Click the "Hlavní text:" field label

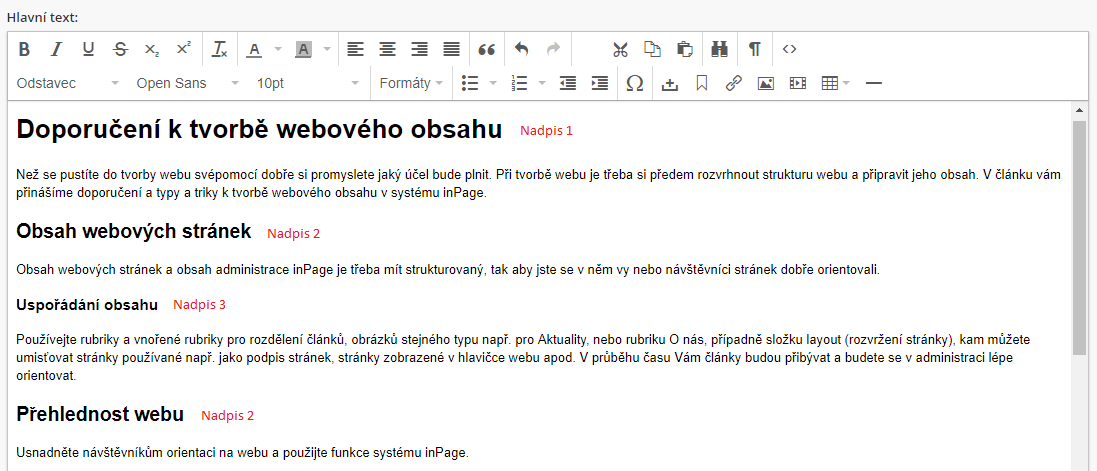pyautogui.click(x=43, y=17)
